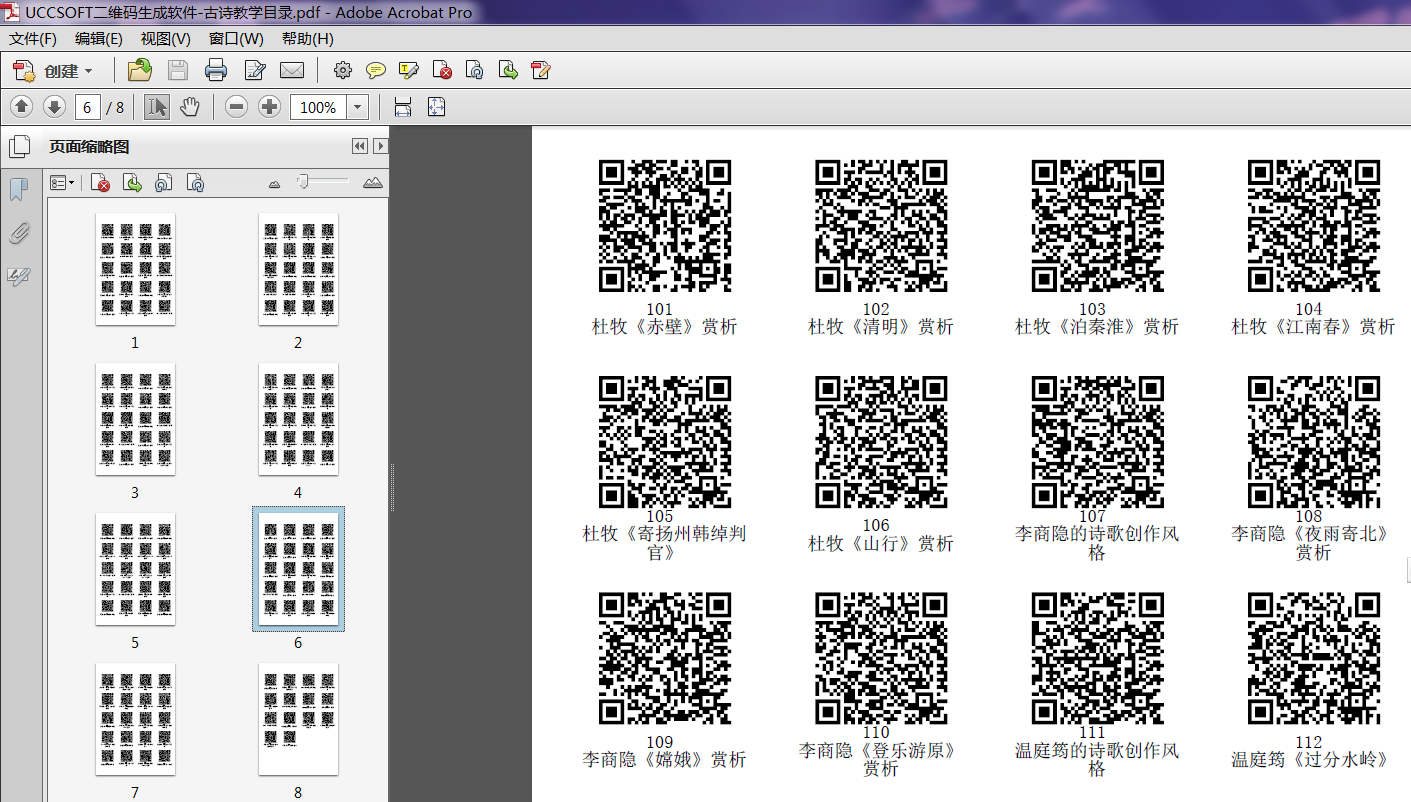Screen dimensions: 1411x802
Task: Click the page number input field
Action: pos(87,107)
